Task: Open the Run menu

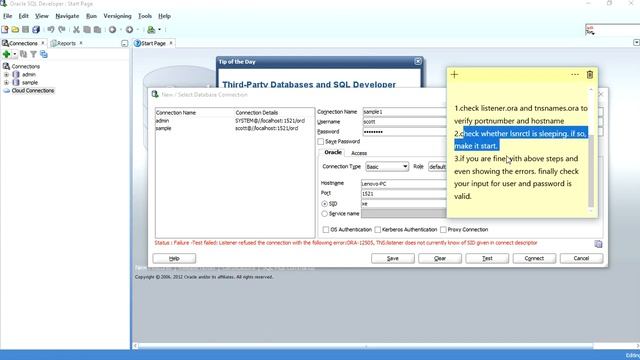Action: pyautogui.click(x=91, y=16)
